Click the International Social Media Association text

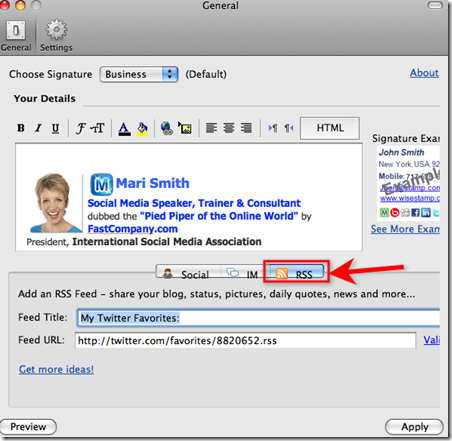pos(167,242)
